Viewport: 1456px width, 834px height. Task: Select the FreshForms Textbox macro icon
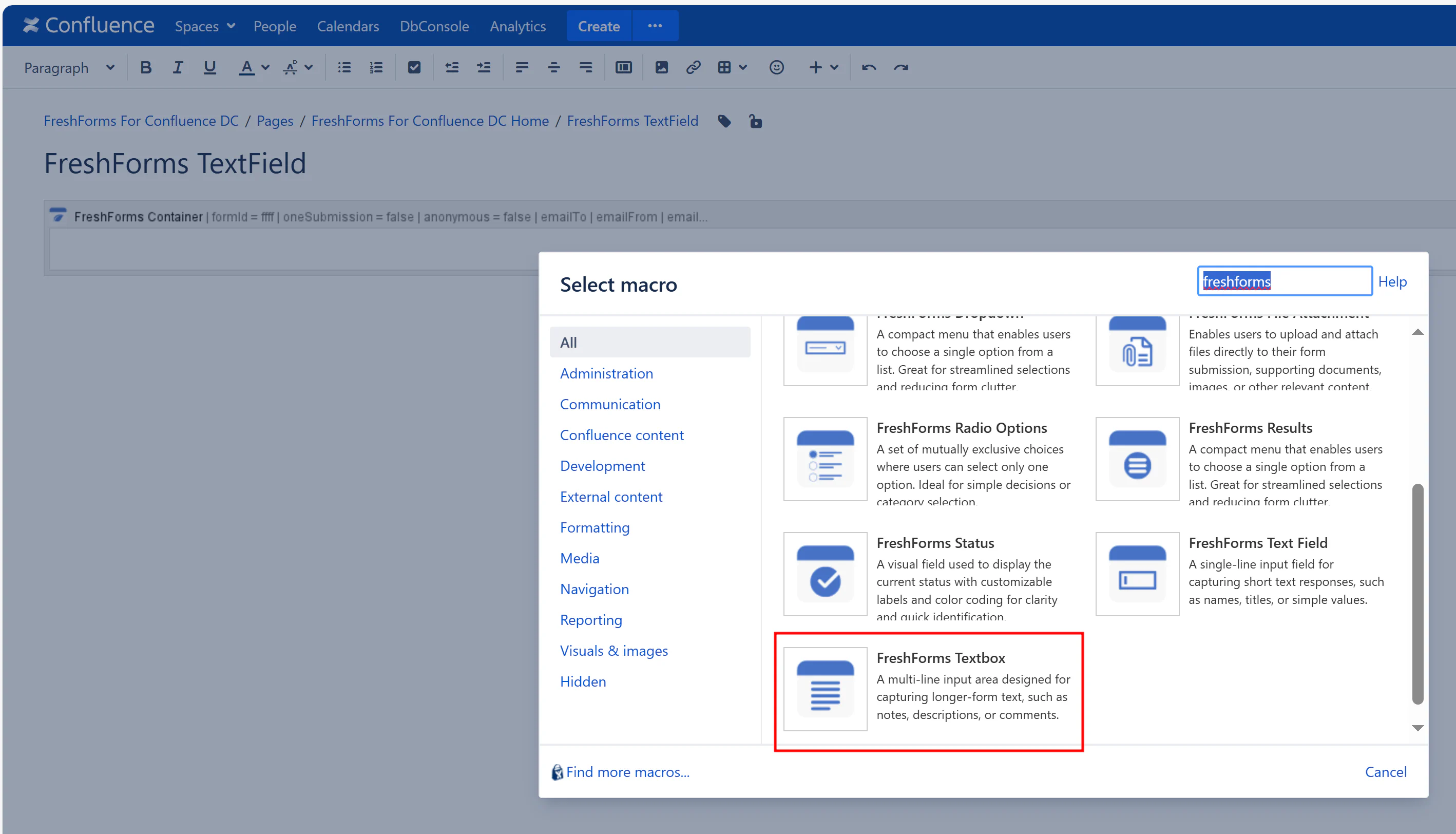825,689
